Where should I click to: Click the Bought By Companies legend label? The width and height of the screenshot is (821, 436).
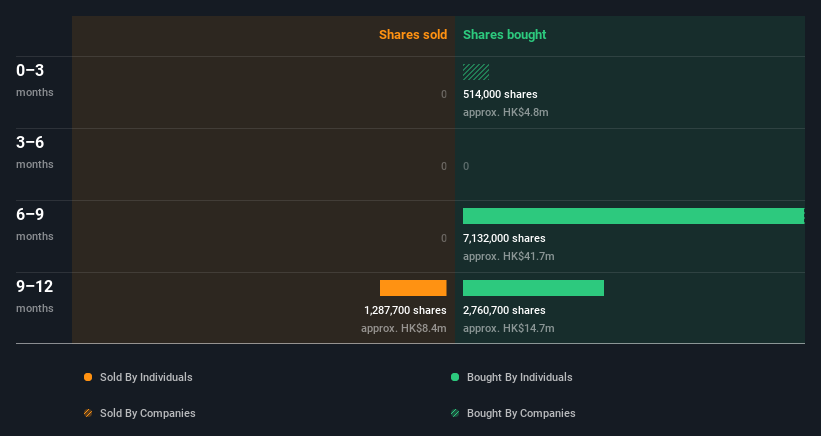coord(521,413)
